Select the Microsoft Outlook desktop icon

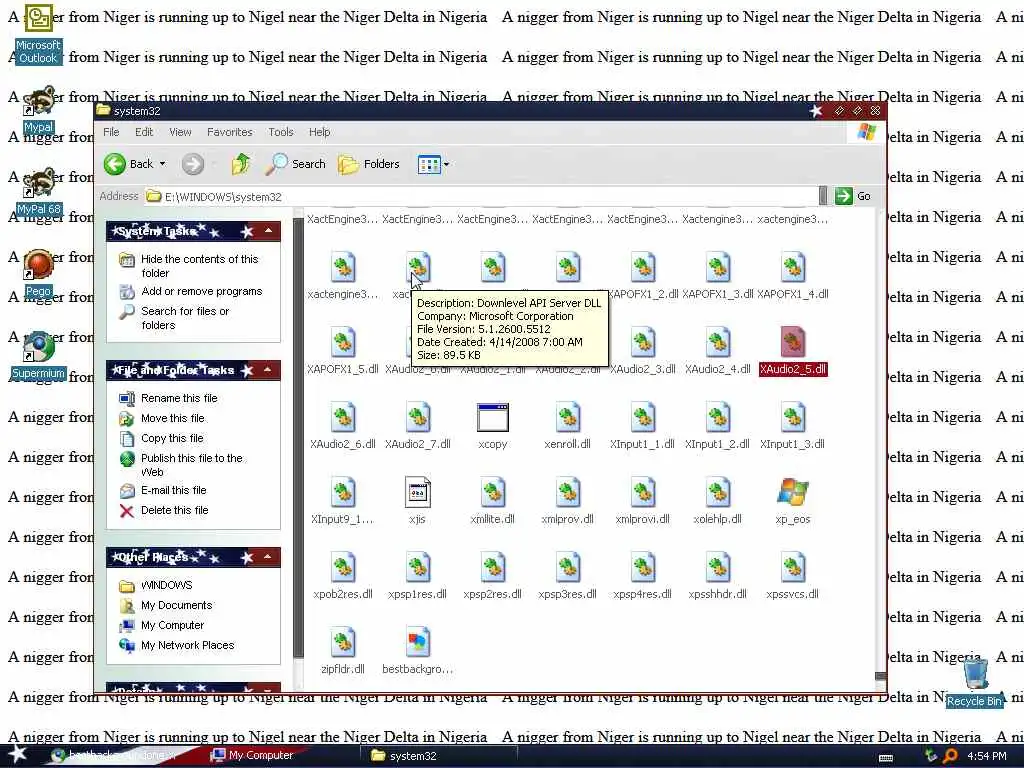click(x=38, y=34)
